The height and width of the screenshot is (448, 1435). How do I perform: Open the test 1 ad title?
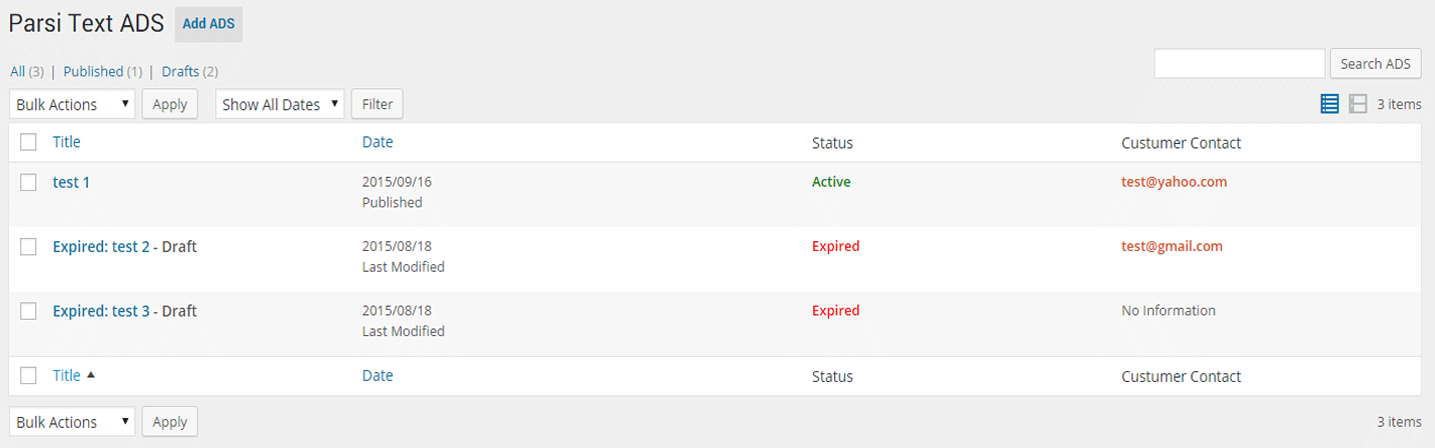click(71, 182)
